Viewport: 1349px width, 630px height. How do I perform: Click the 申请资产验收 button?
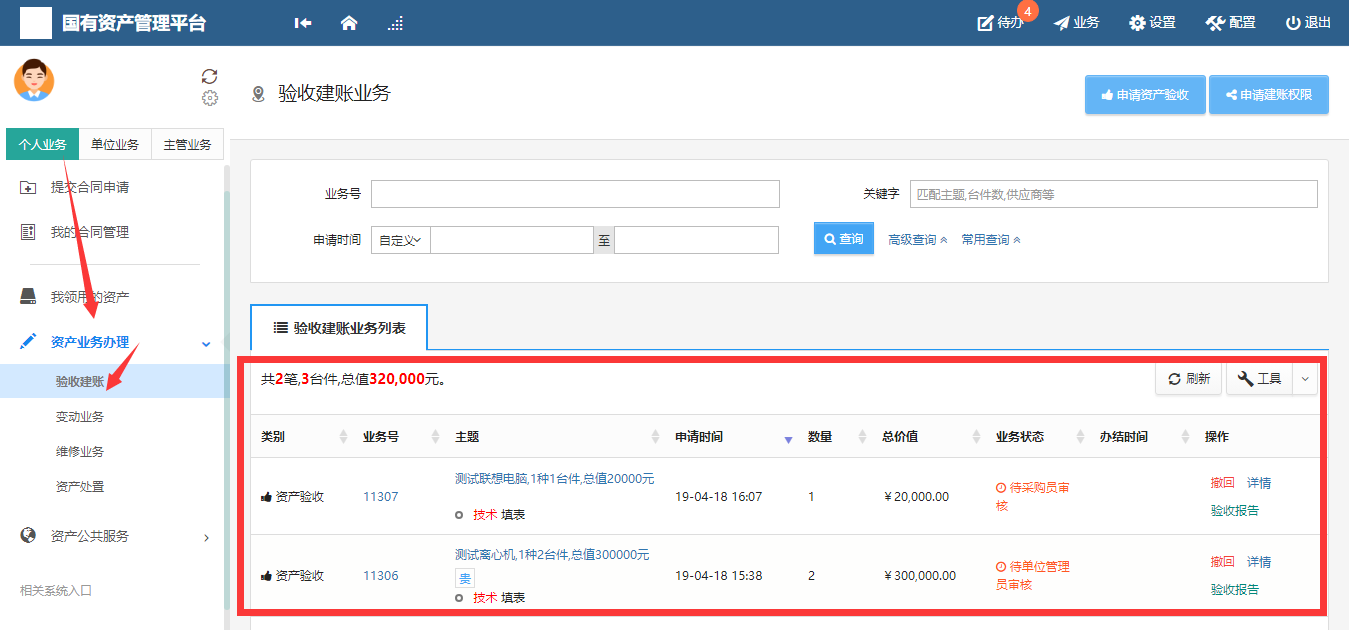[1145, 95]
